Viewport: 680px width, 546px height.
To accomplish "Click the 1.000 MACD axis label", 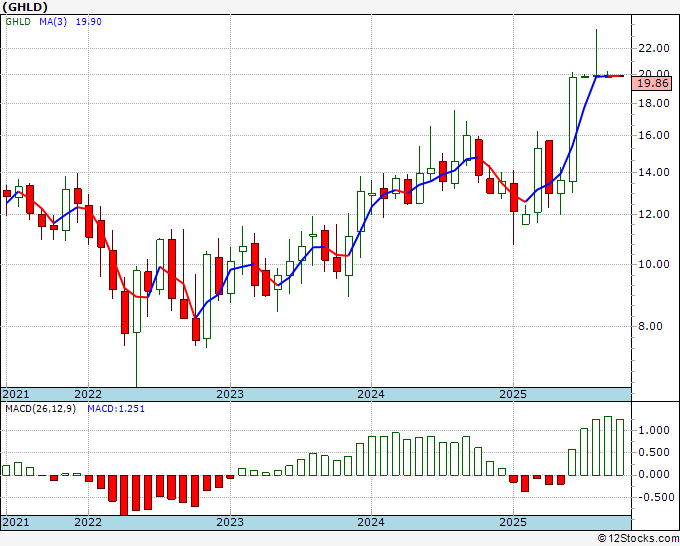I will tap(653, 430).
